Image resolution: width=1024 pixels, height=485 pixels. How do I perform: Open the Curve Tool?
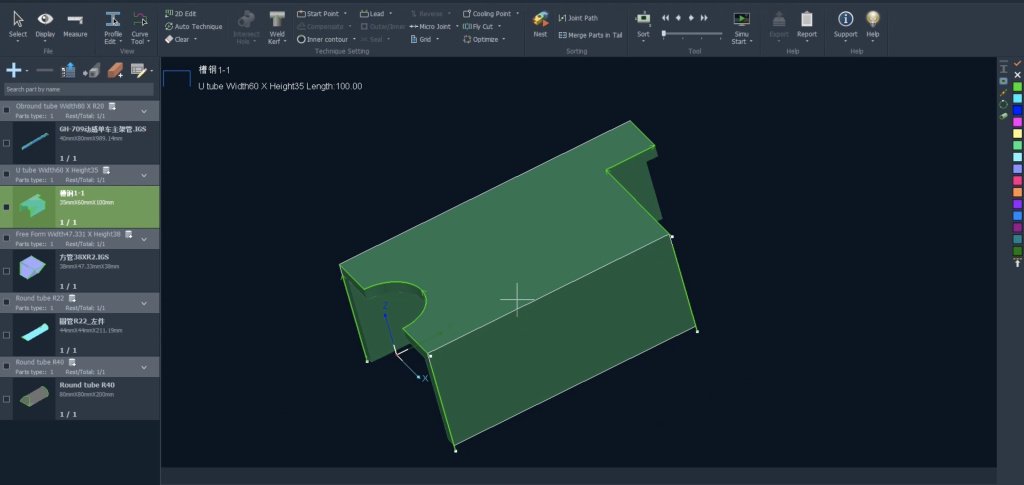[x=140, y=24]
